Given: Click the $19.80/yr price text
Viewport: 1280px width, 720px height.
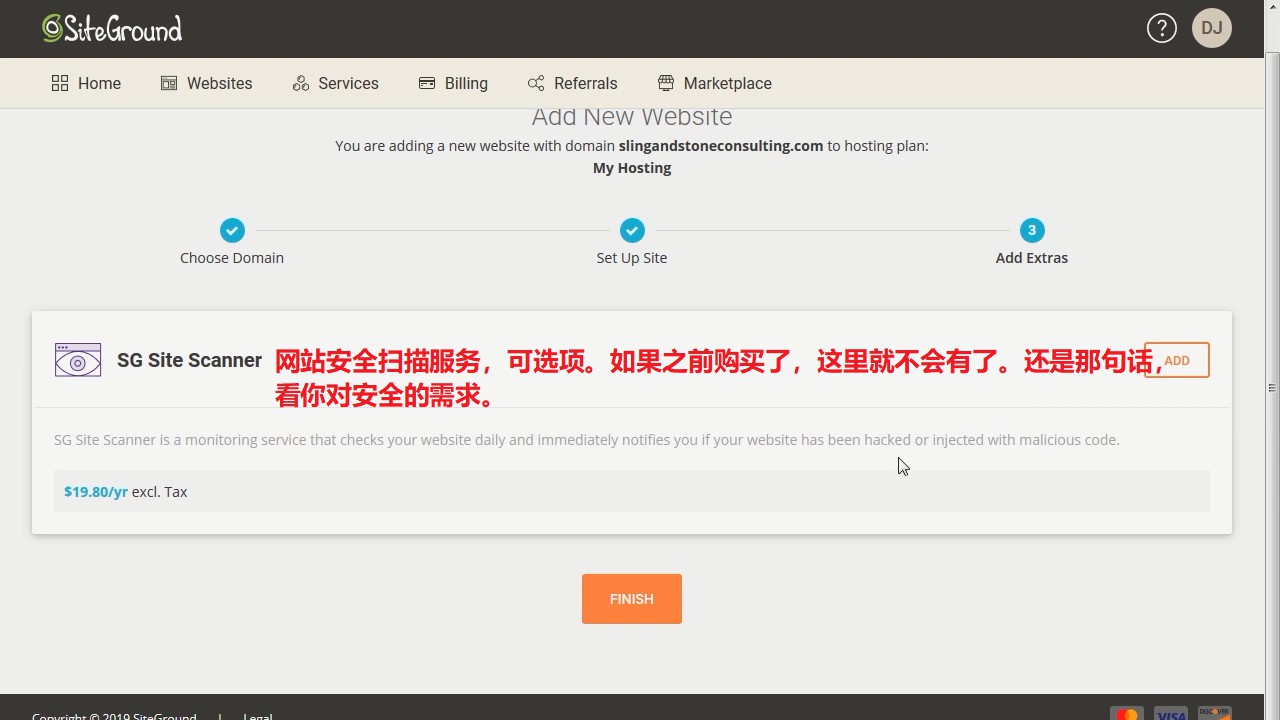Looking at the screenshot, I should pos(96,491).
